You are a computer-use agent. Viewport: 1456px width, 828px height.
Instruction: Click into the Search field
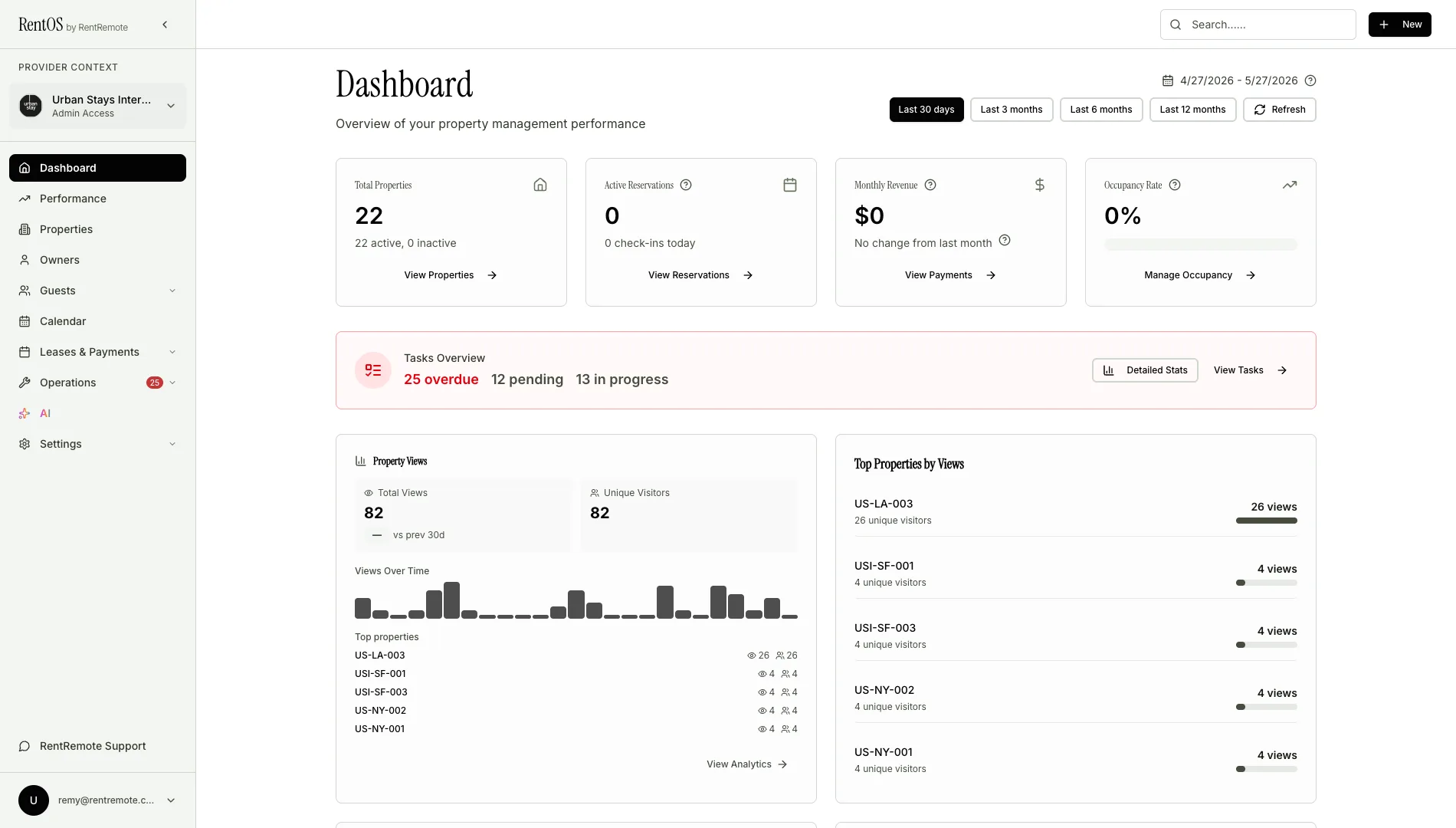[x=1258, y=25]
